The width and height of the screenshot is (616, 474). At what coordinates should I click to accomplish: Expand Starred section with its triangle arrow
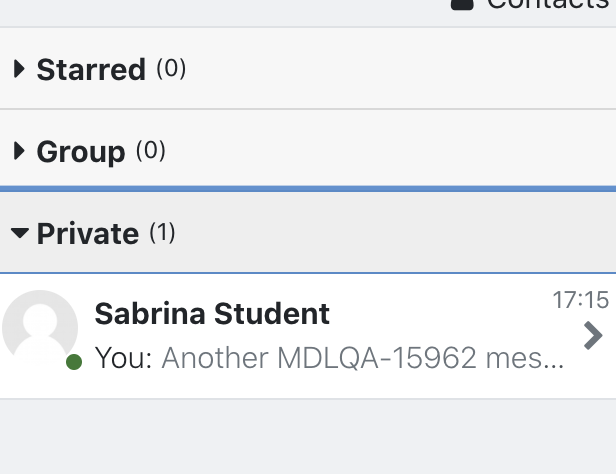point(19,69)
